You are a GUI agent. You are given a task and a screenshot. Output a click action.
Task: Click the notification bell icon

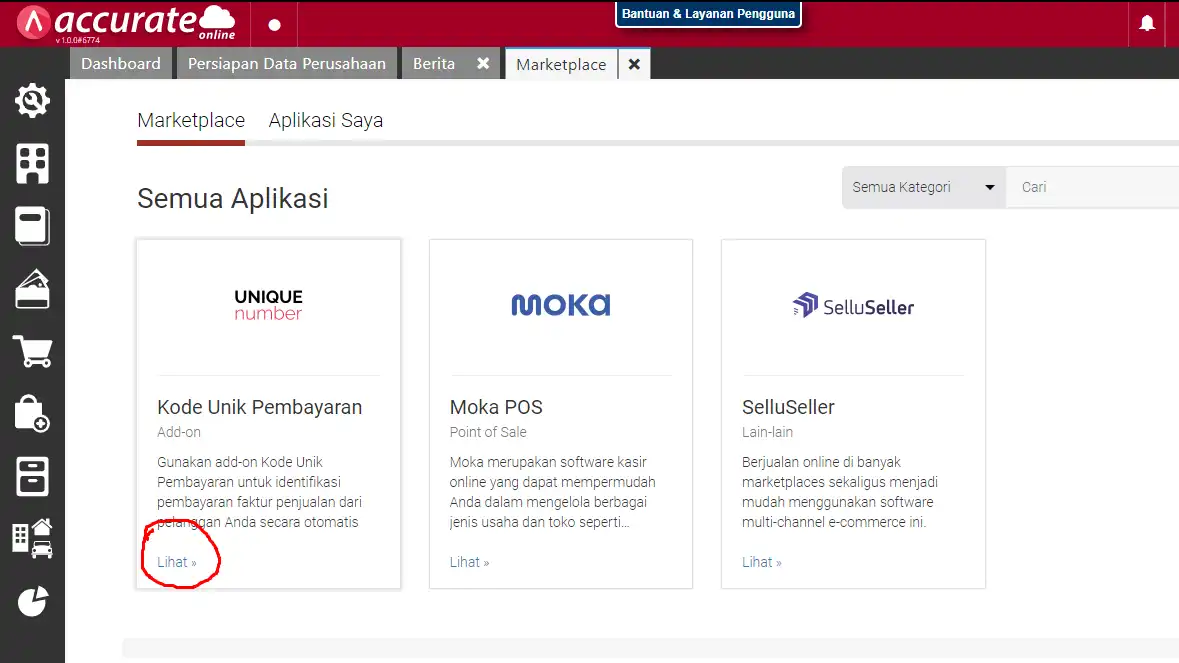(x=1147, y=23)
